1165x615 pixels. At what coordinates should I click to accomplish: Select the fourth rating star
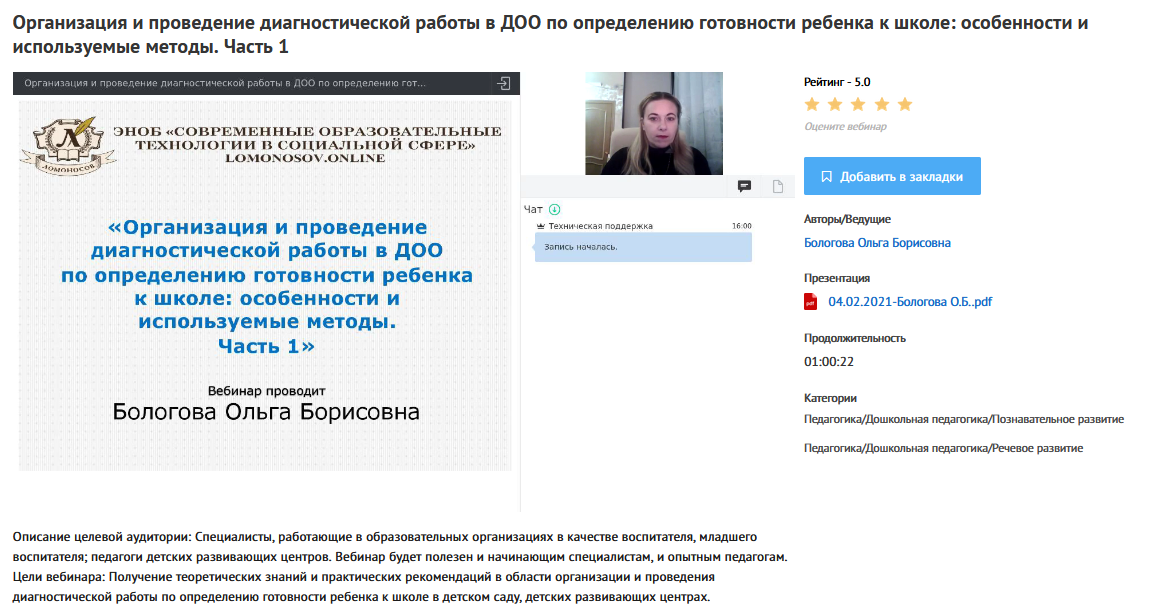881,105
